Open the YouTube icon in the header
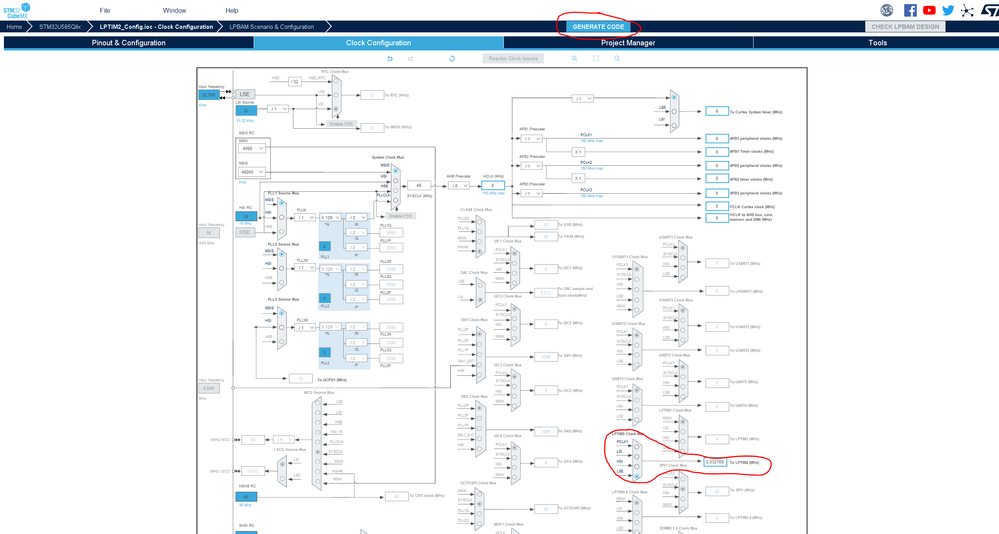Screen dimensions: 999x534 coord(930,10)
